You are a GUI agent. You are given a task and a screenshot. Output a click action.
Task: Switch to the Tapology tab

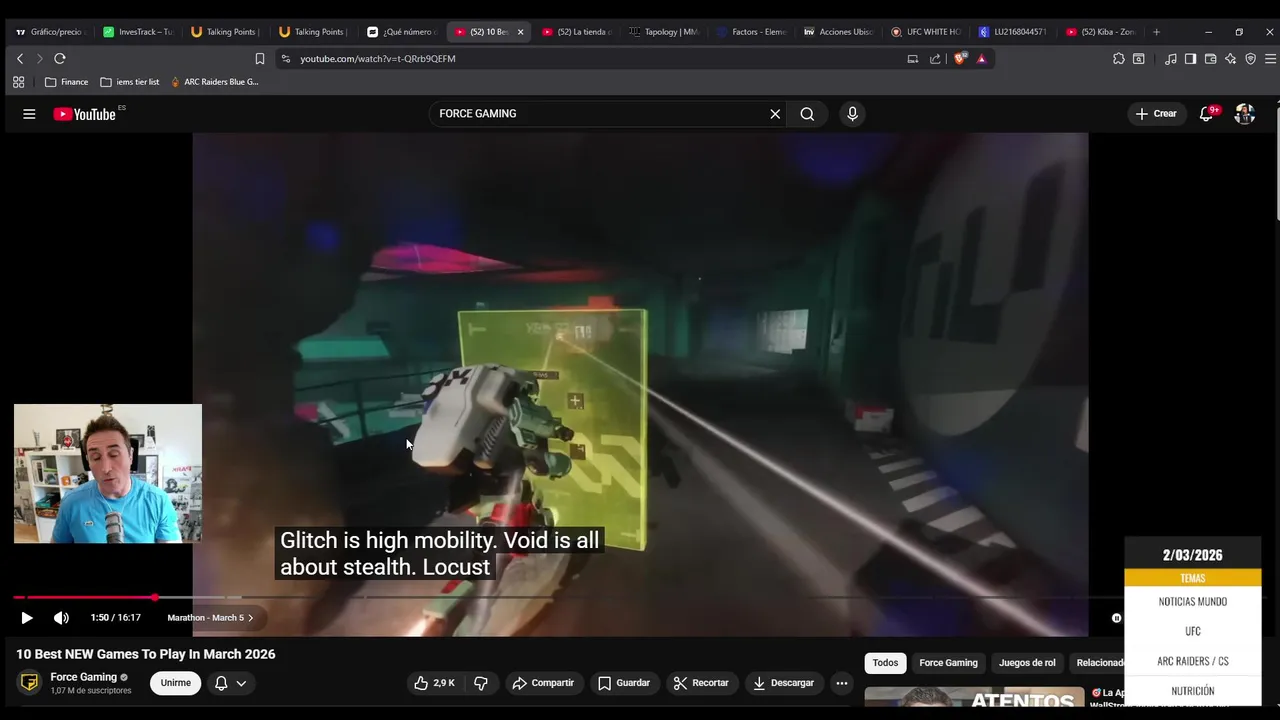pyautogui.click(x=664, y=32)
